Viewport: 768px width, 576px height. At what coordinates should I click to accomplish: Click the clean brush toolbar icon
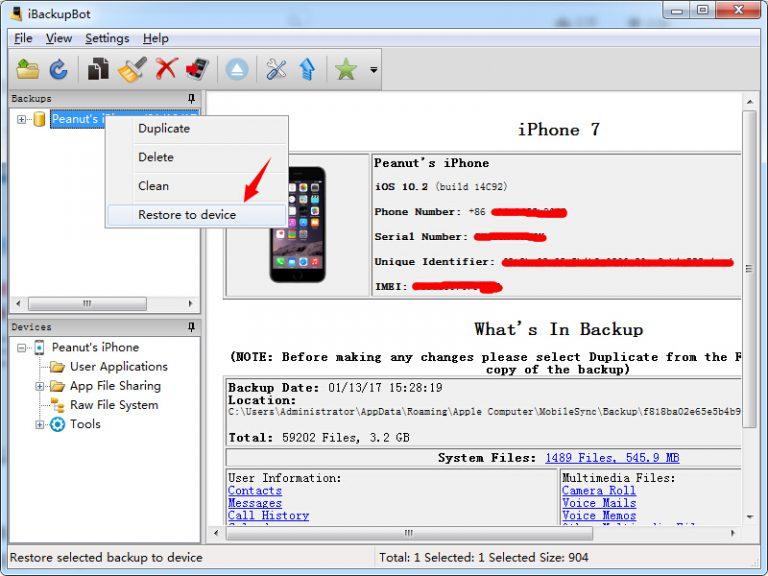132,69
